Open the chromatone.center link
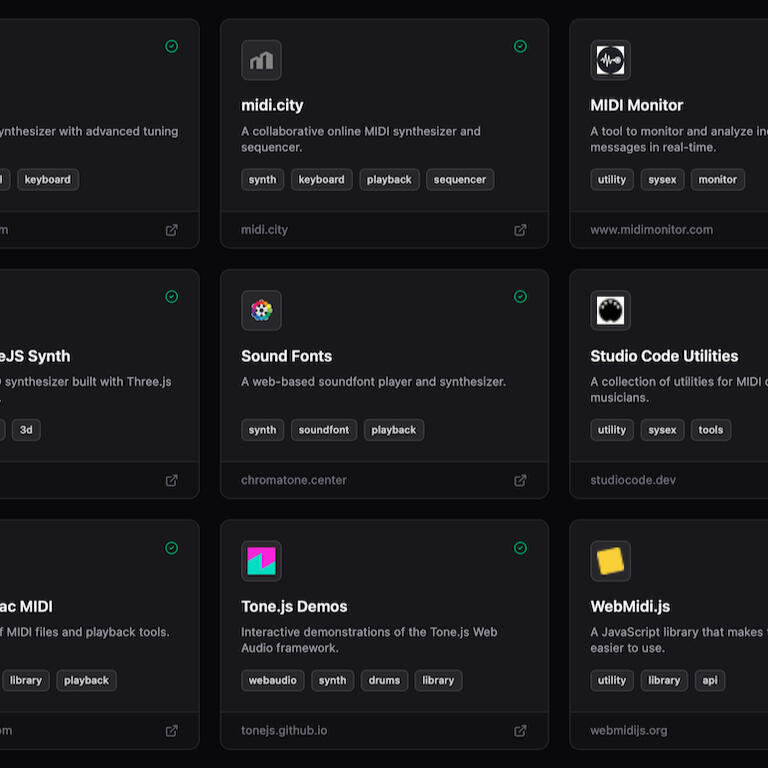 (293, 480)
